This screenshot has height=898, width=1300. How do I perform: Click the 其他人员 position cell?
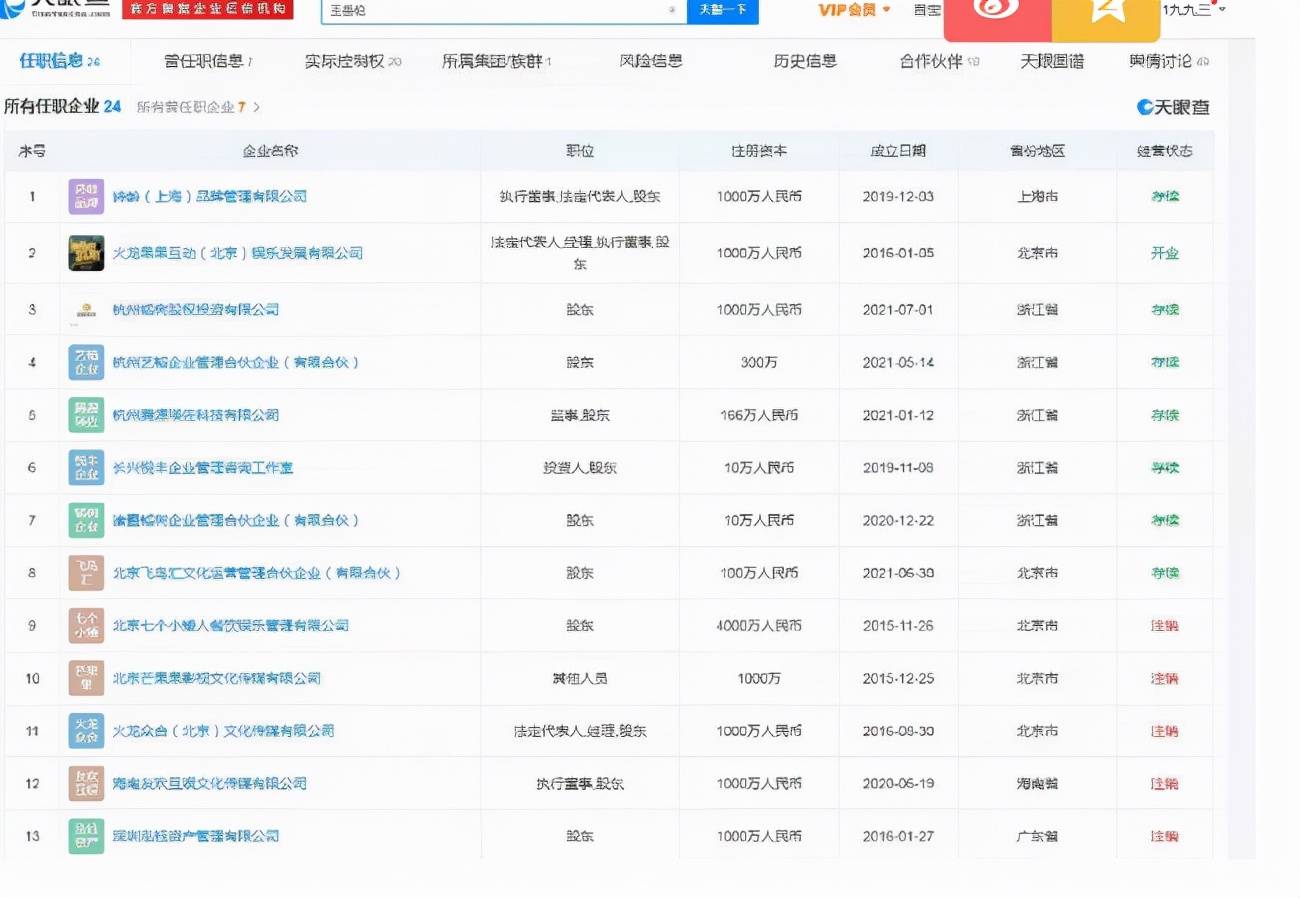click(x=580, y=678)
